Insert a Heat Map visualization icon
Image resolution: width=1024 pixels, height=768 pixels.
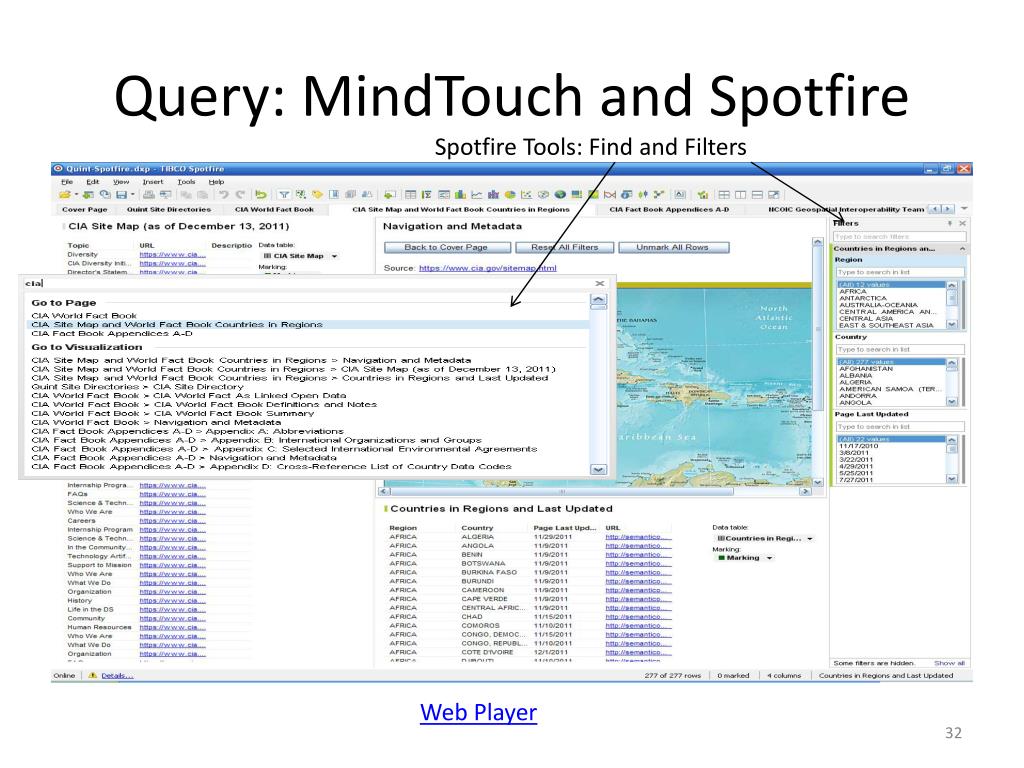click(593, 195)
